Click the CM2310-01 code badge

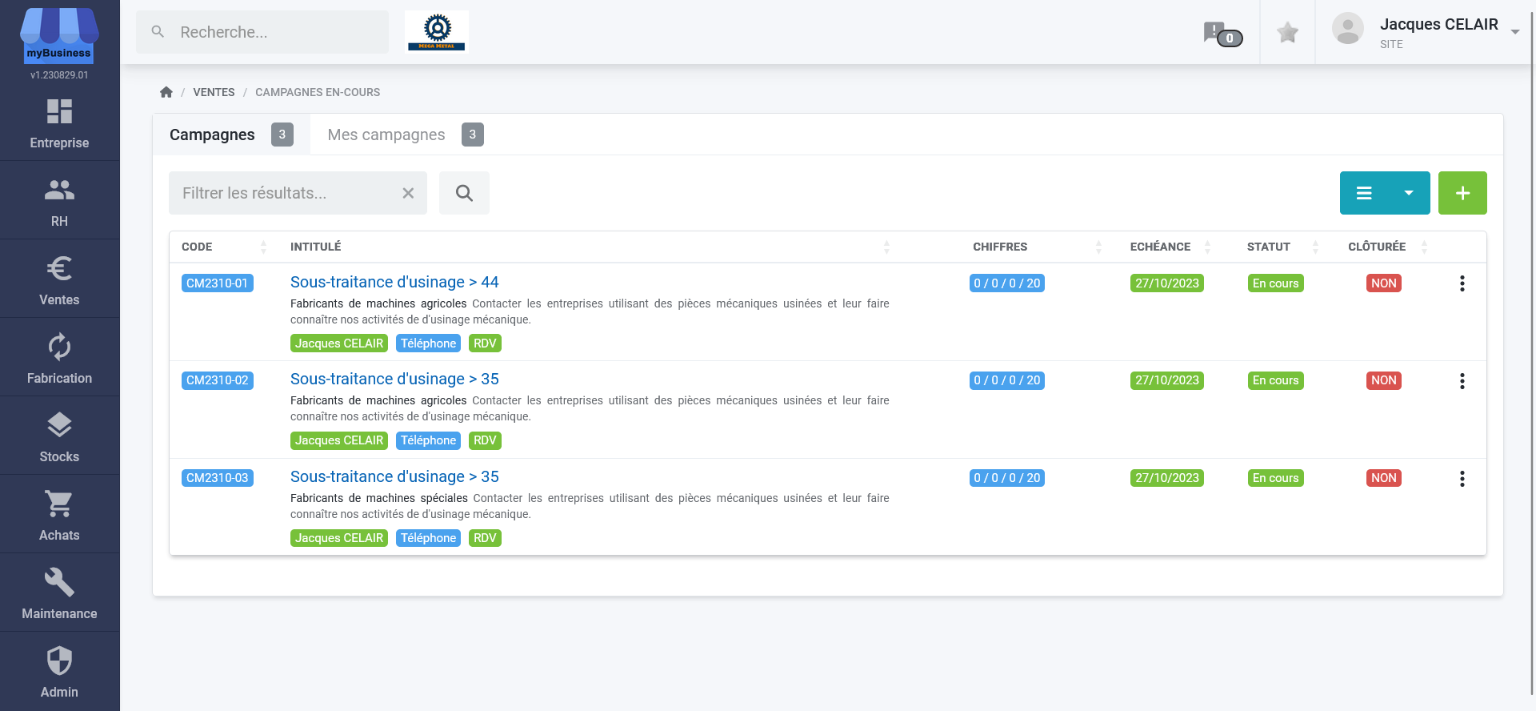point(218,283)
